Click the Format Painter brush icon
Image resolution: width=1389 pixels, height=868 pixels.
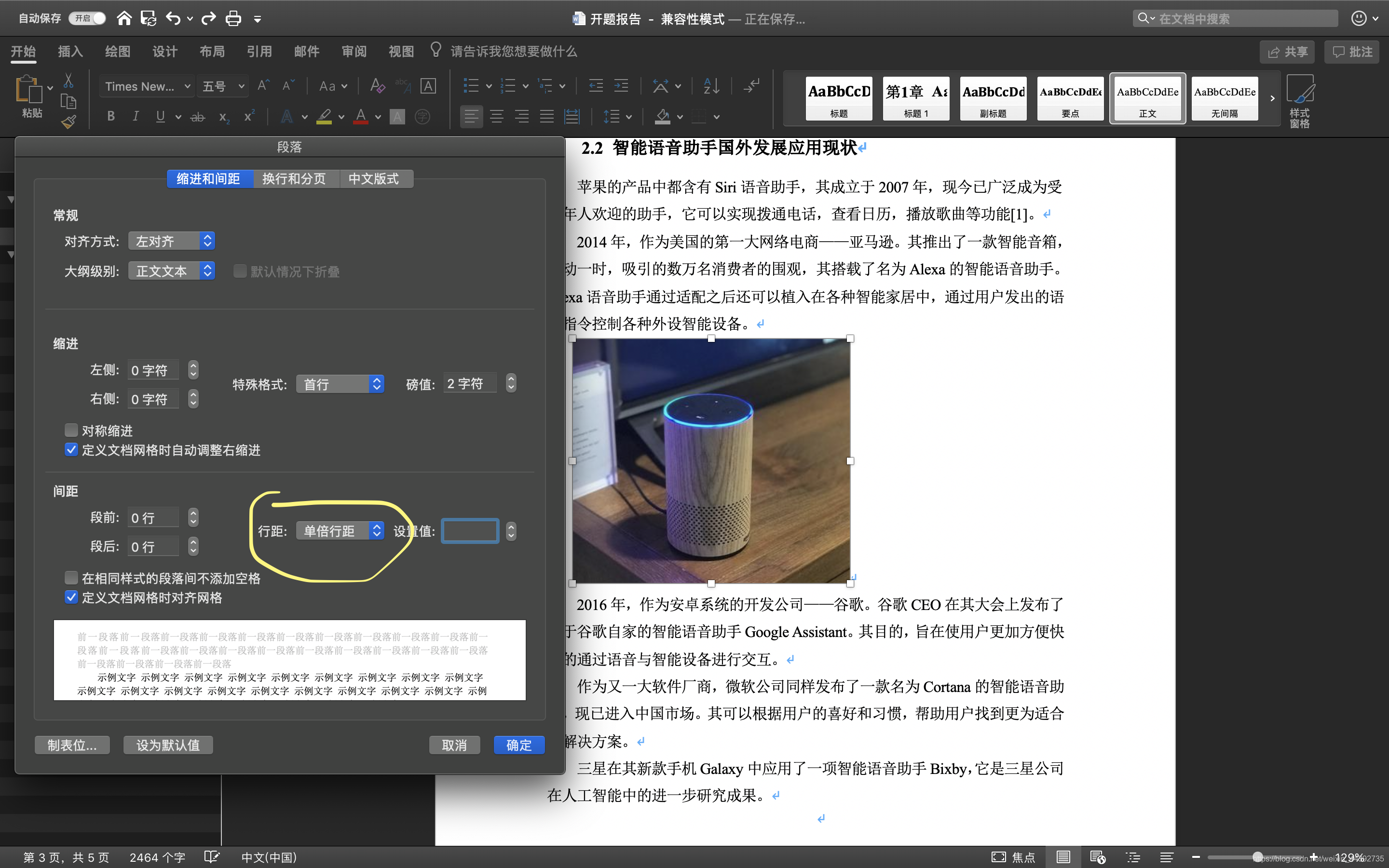tap(69, 121)
